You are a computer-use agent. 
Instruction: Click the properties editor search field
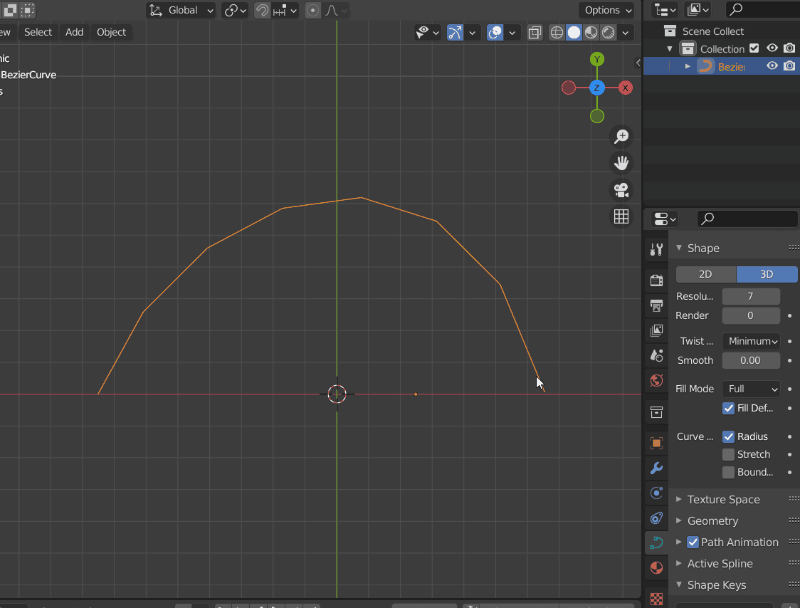(x=747, y=219)
